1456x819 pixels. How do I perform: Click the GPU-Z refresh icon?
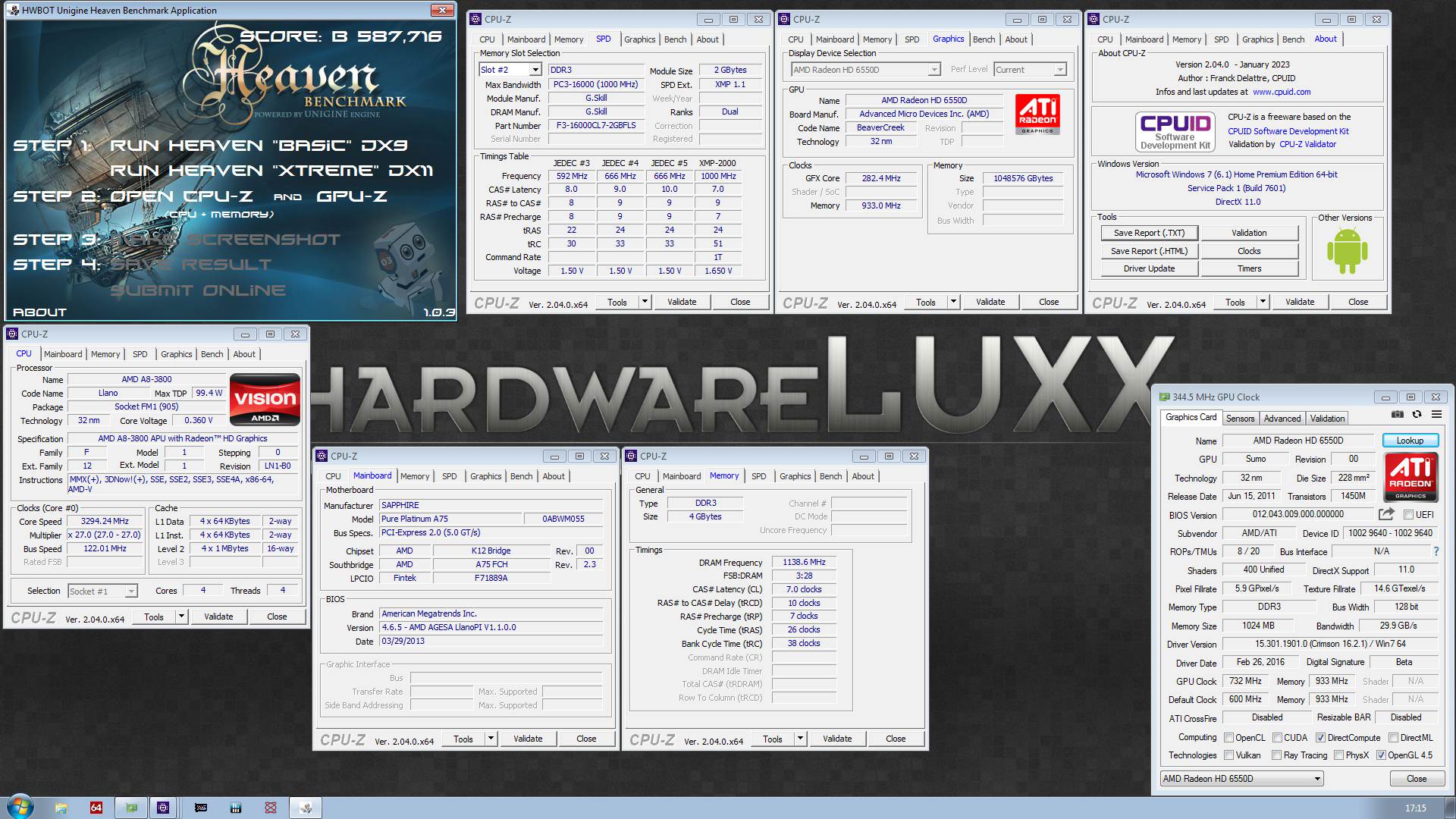click(1417, 415)
